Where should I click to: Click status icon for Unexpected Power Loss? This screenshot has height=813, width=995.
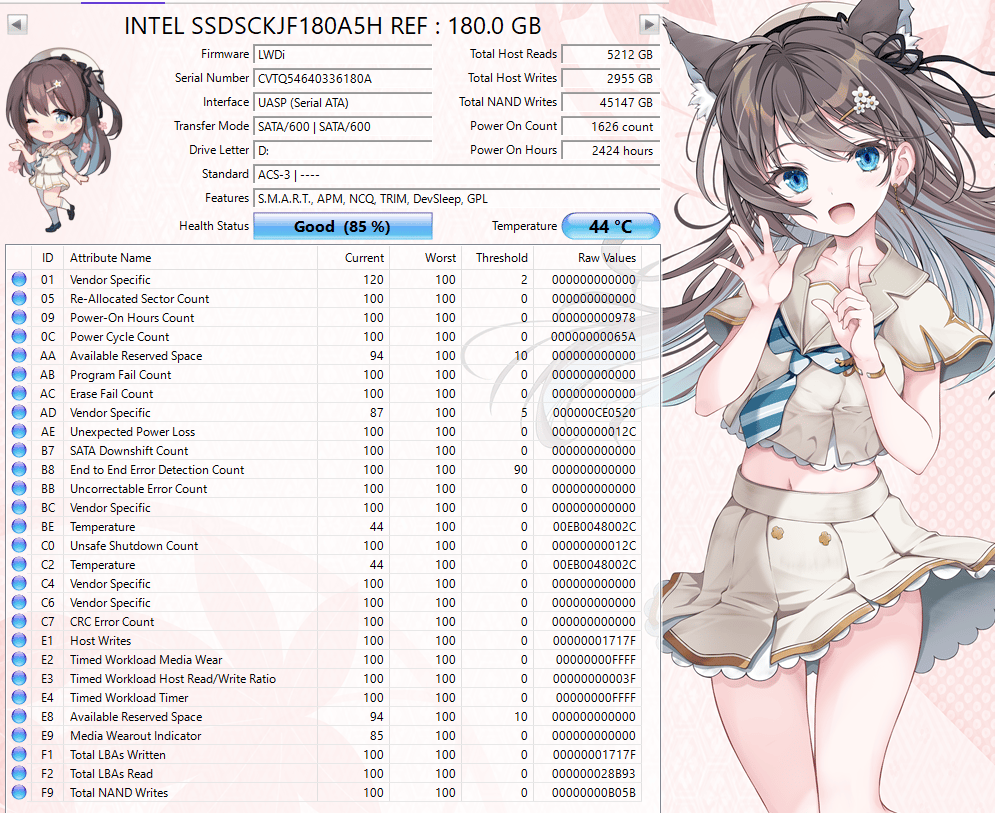tap(19, 432)
